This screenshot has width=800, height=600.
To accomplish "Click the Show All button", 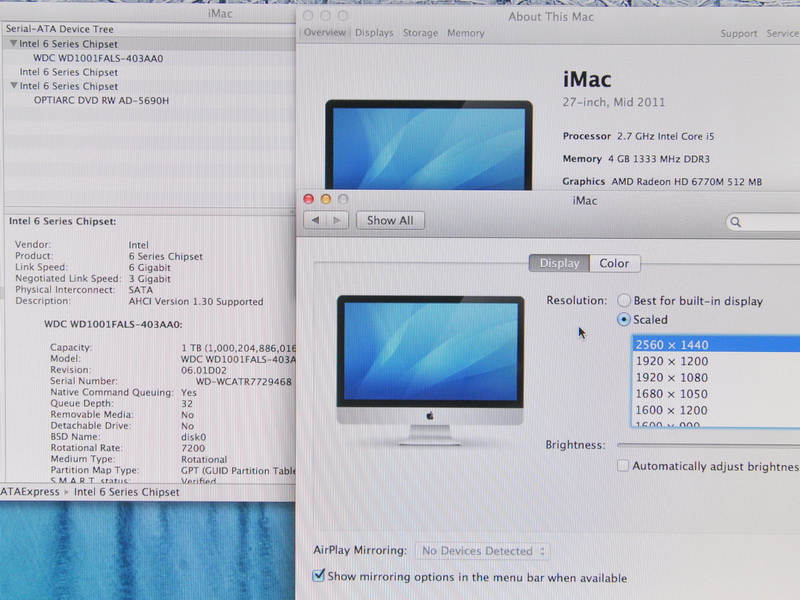I will pyautogui.click(x=390, y=220).
